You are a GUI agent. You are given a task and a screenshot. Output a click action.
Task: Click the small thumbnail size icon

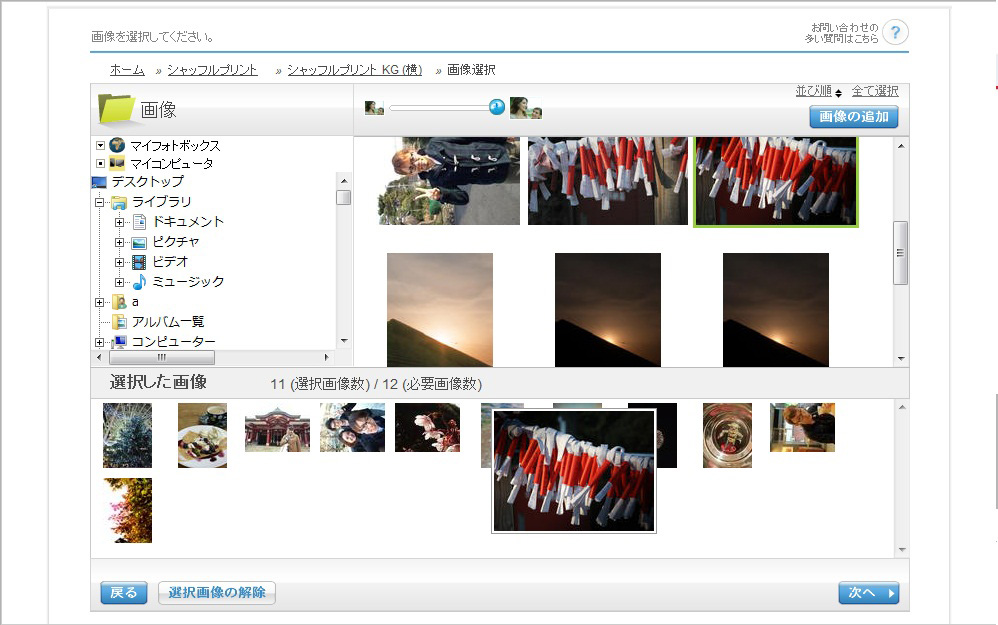374,108
